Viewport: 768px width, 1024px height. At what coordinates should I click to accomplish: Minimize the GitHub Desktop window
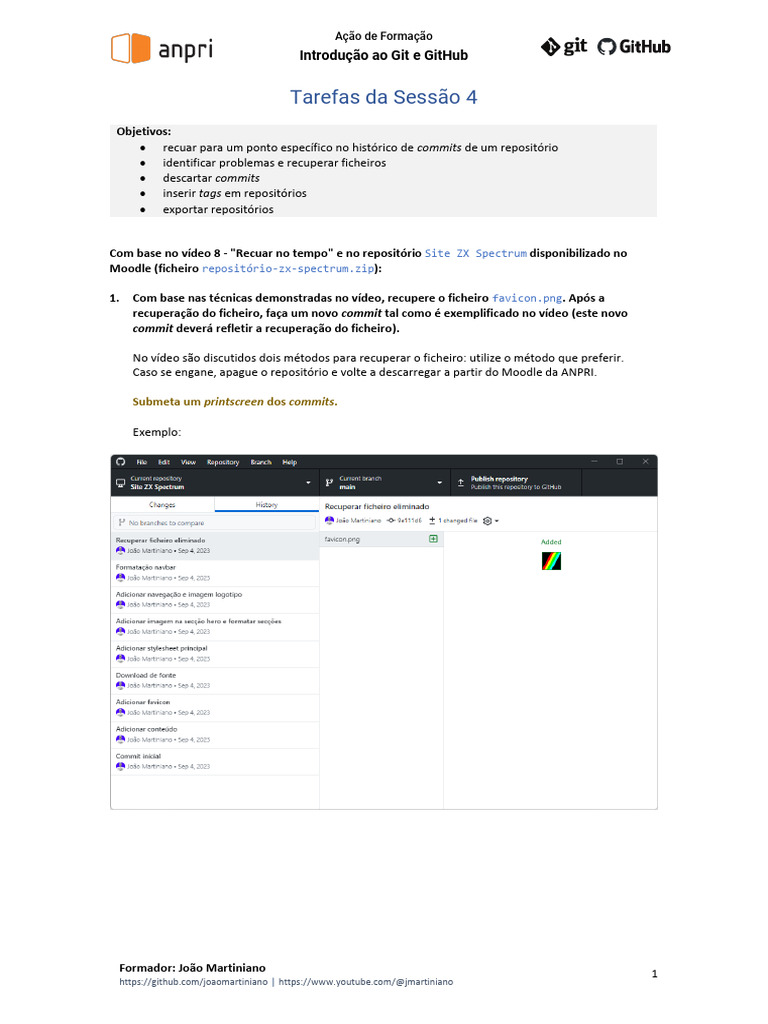[594, 462]
